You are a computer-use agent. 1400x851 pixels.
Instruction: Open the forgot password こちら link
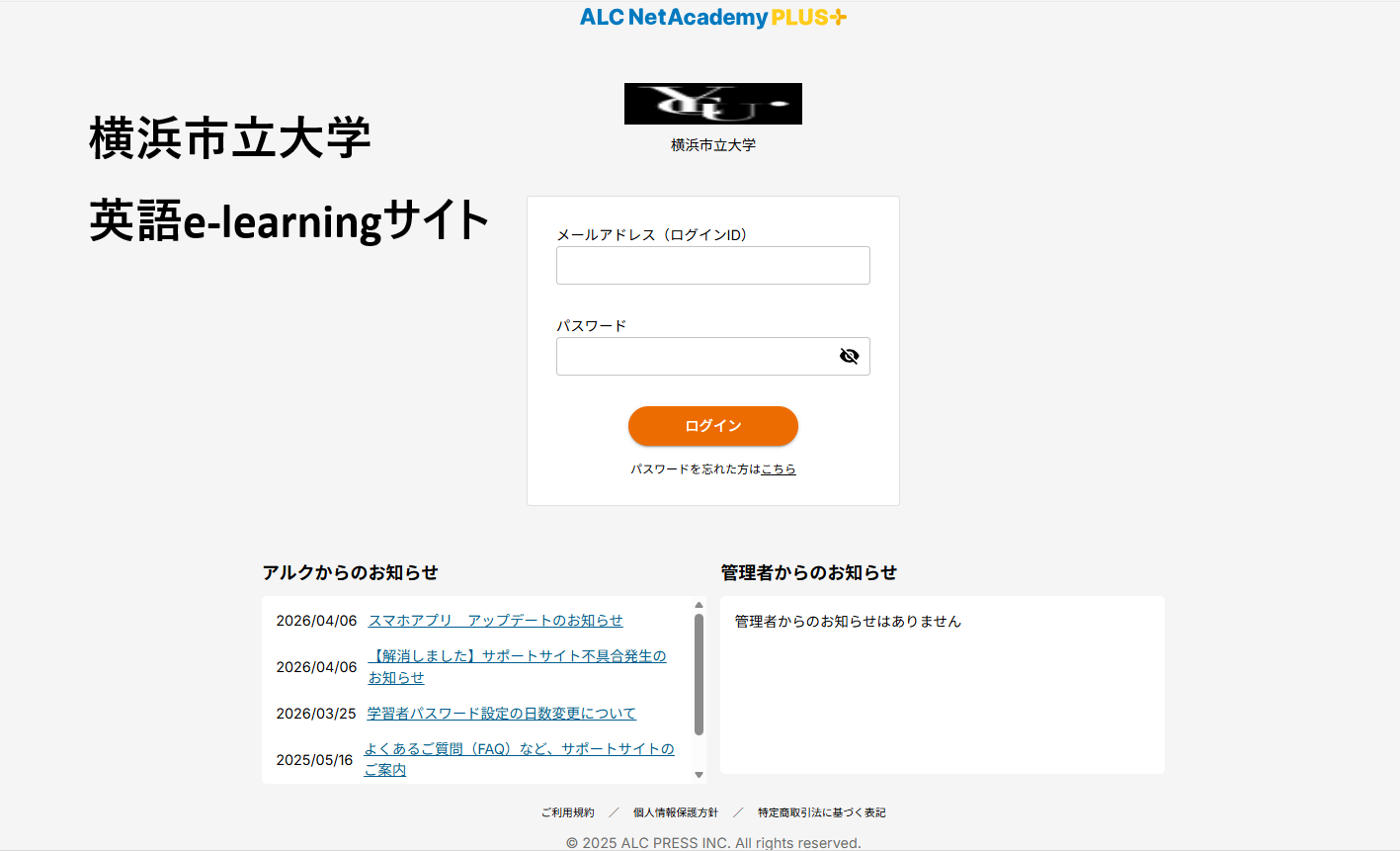(x=779, y=469)
